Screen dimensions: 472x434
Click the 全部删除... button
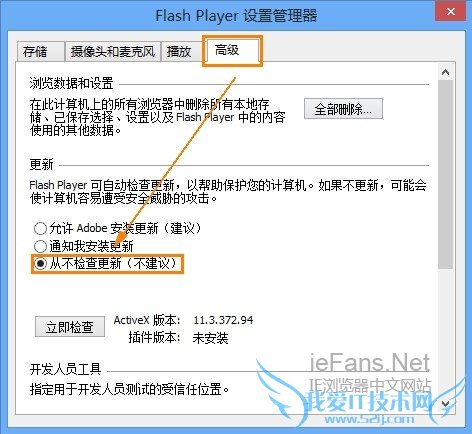pos(343,109)
